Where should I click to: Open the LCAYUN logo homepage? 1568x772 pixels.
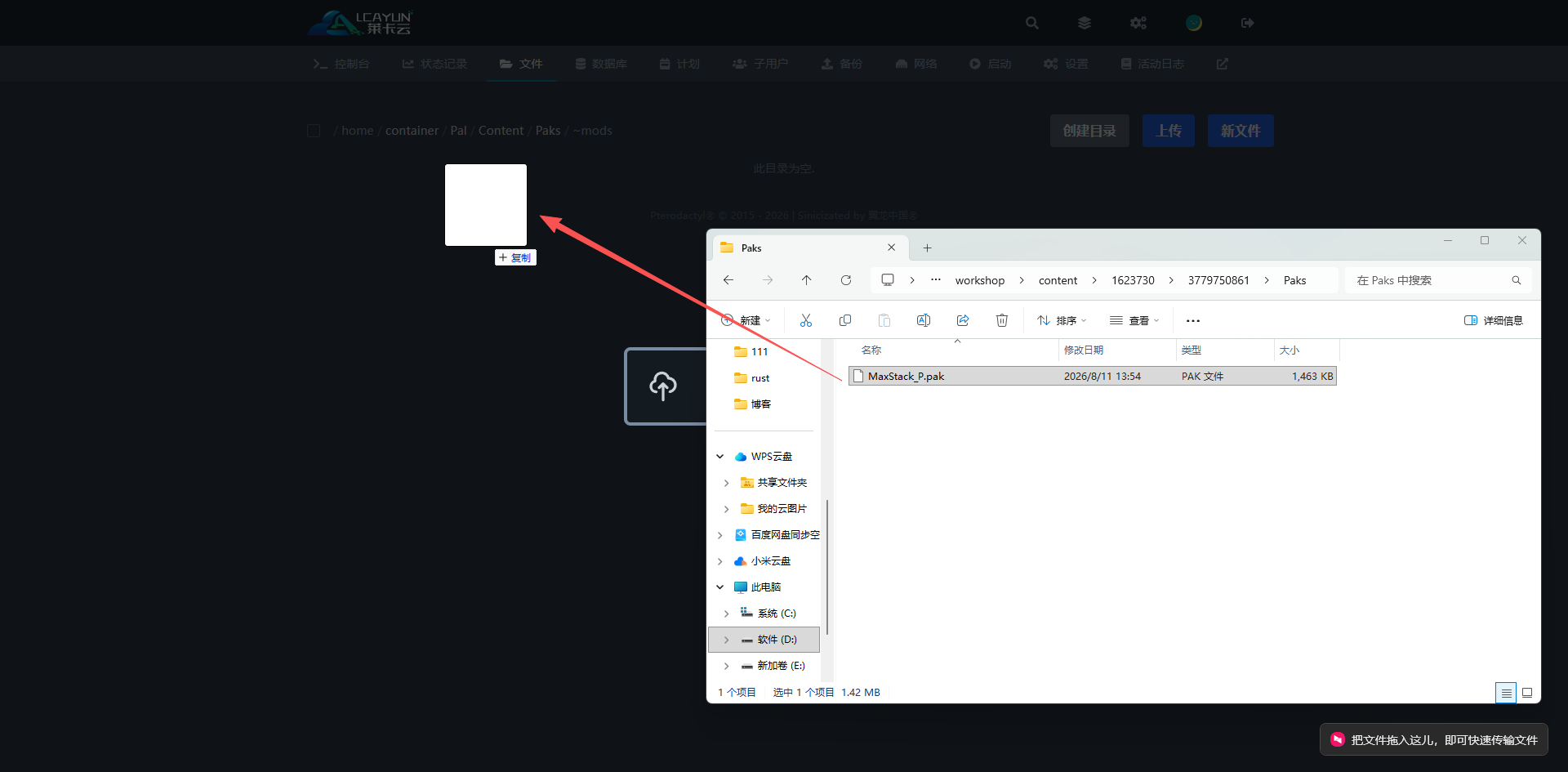361,23
